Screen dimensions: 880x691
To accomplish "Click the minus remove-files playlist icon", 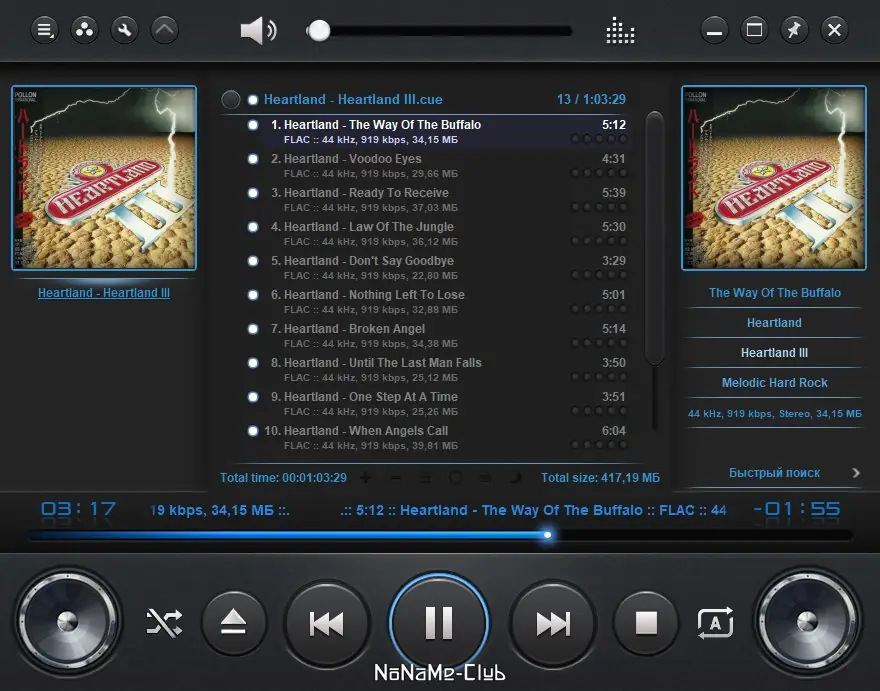I will pyautogui.click(x=395, y=478).
